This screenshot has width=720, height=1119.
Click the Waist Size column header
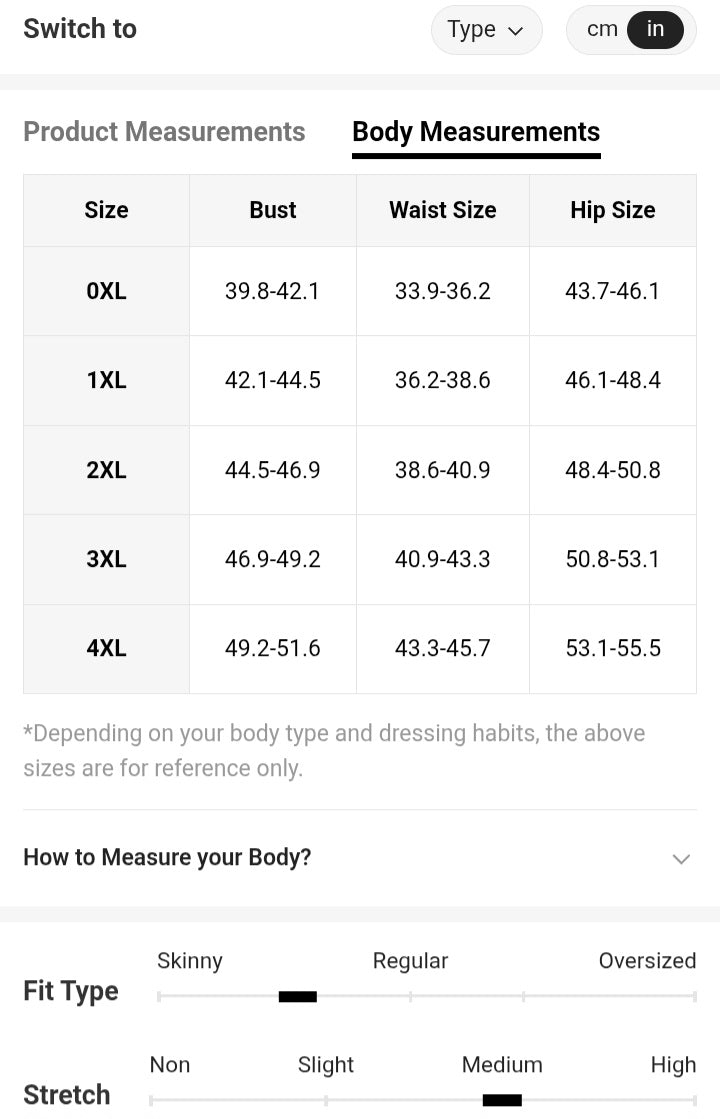(x=442, y=210)
